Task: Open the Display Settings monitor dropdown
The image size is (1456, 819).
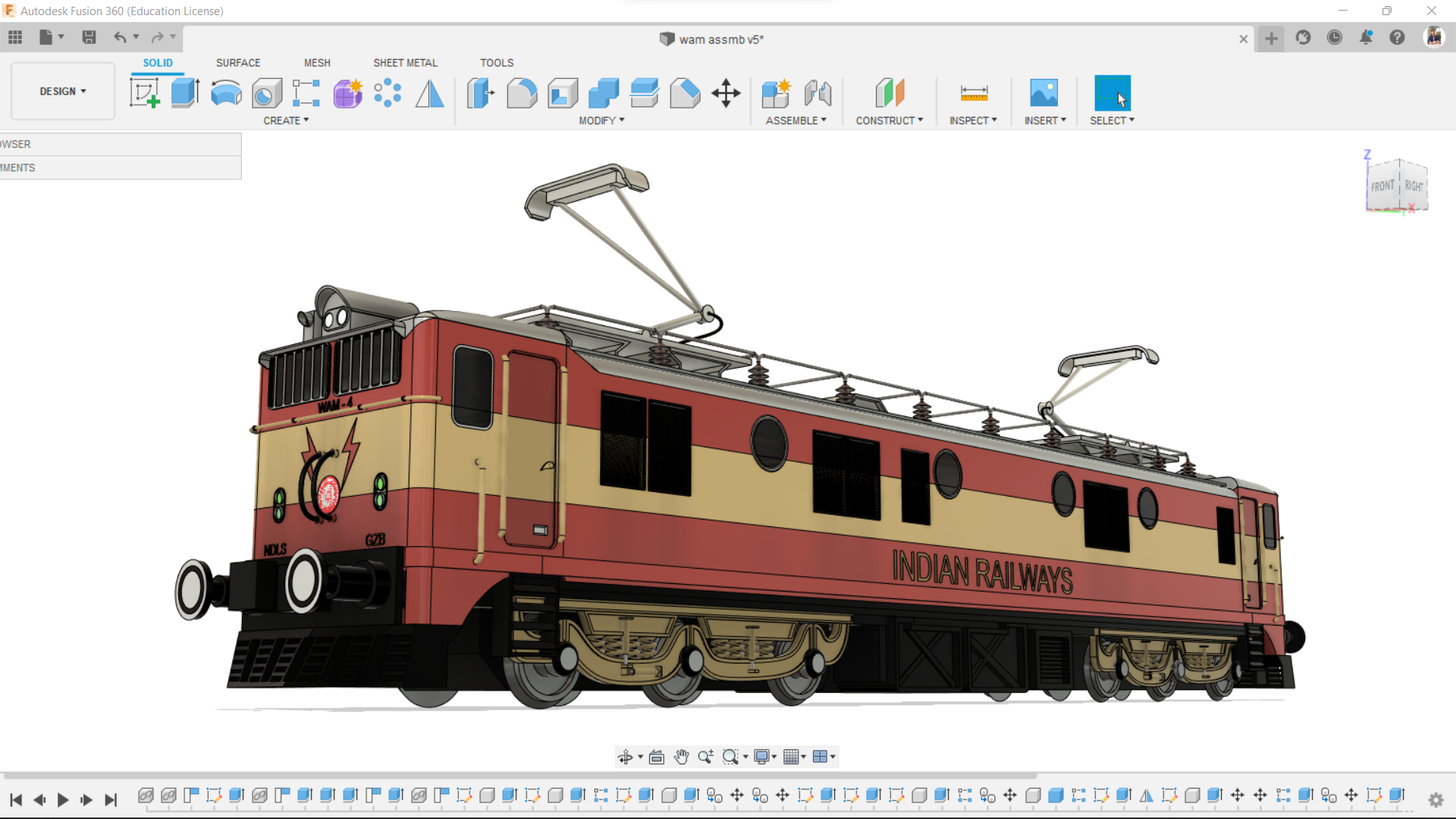Action: pos(765,757)
